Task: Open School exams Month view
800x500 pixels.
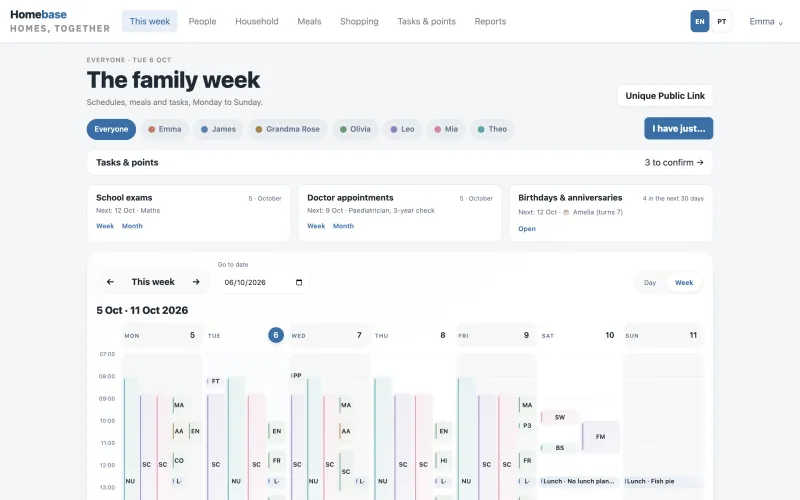Action: (132, 226)
